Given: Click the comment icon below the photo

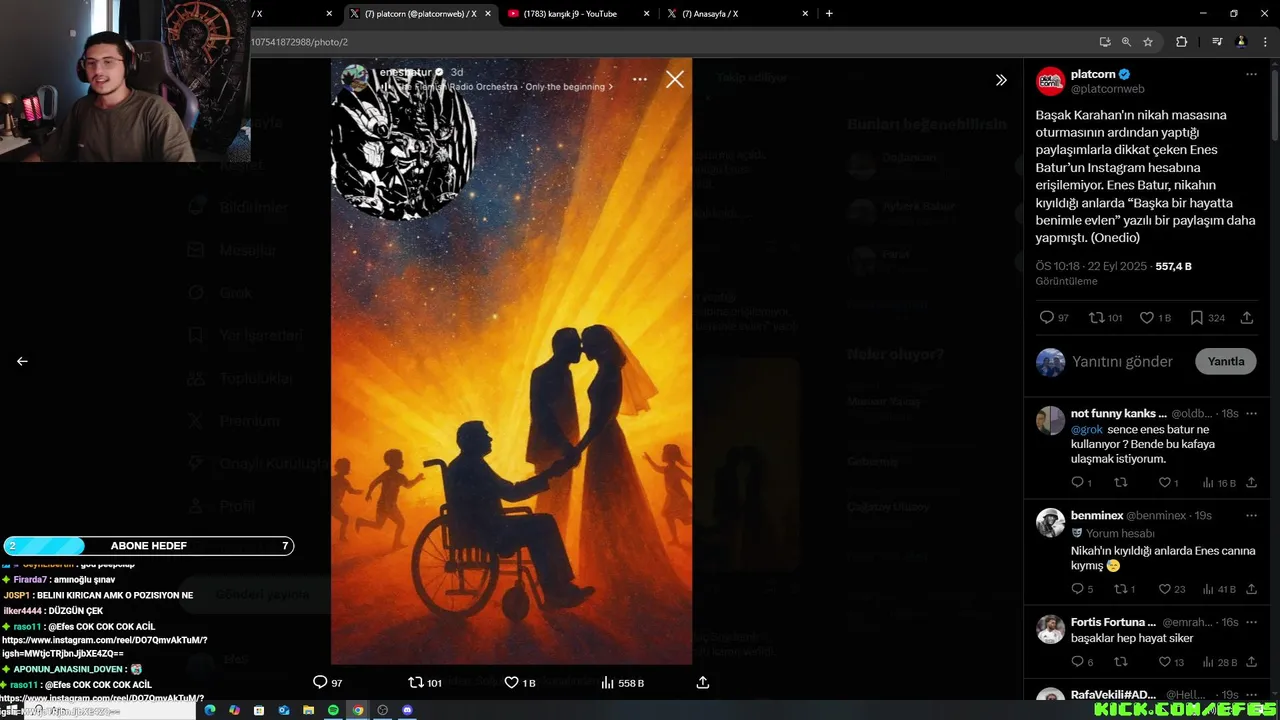Looking at the screenshot, I should [320, 682].
